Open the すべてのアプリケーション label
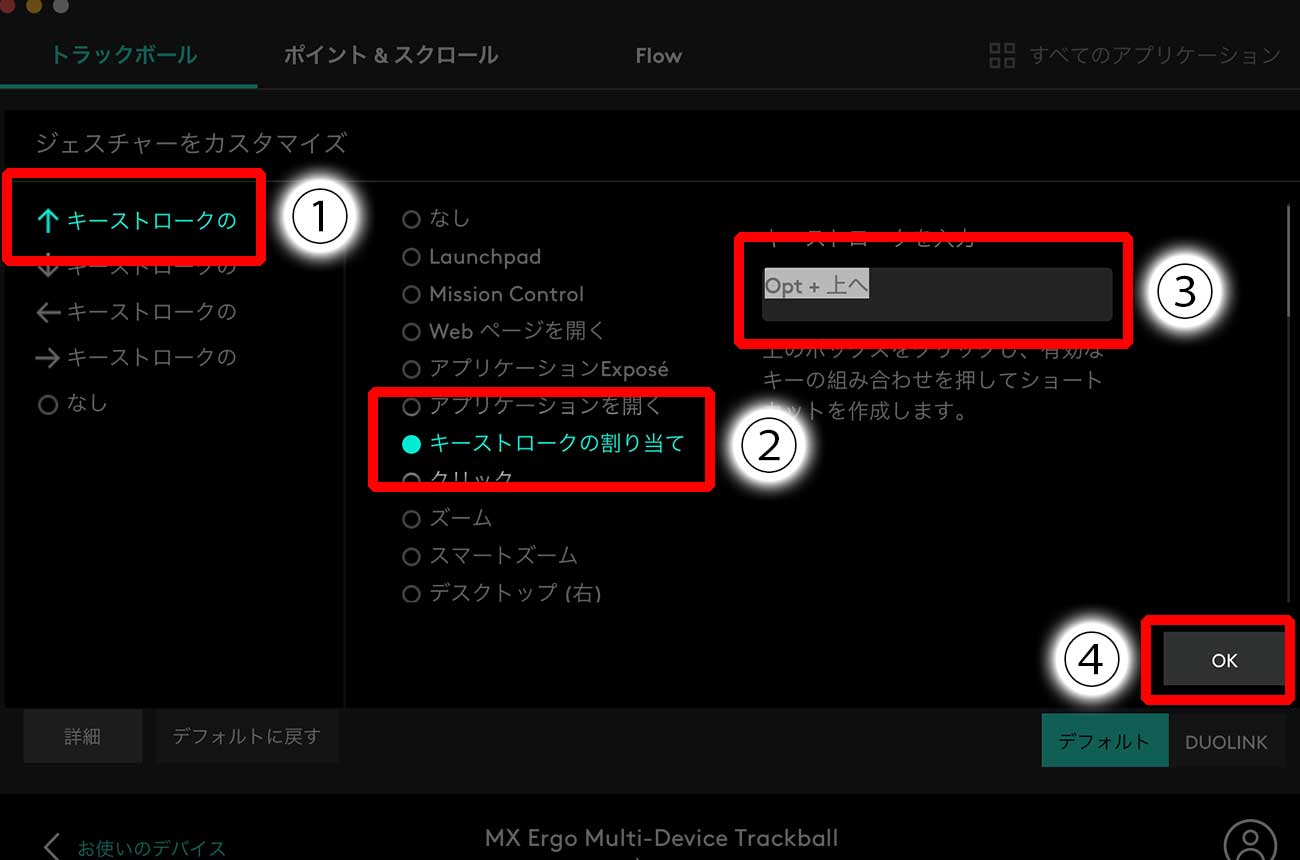 pyautogui.click(x=1155, y=55)
